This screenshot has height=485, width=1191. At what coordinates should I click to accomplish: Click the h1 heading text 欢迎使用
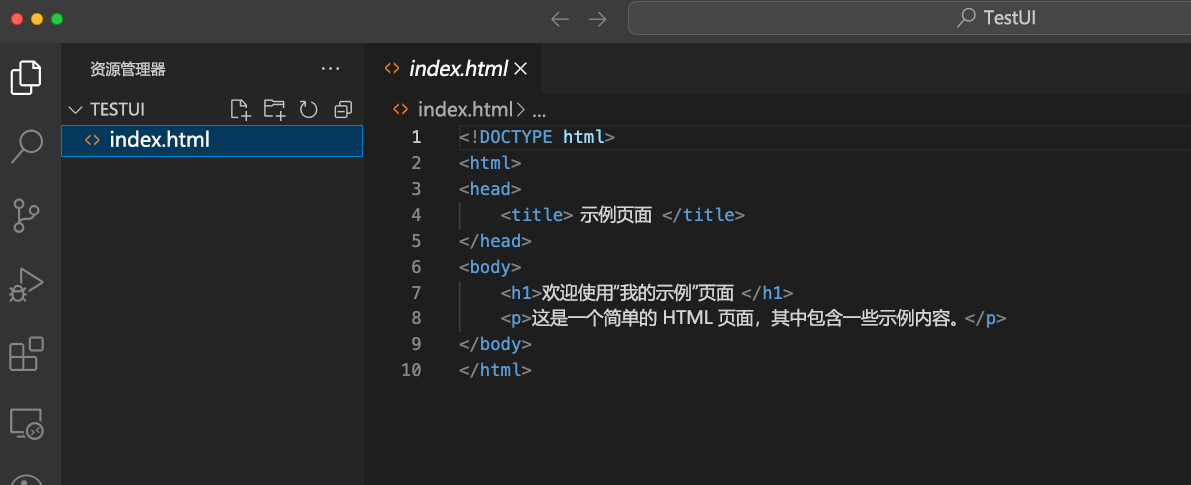pyautogui.click(x=578, y=292)
